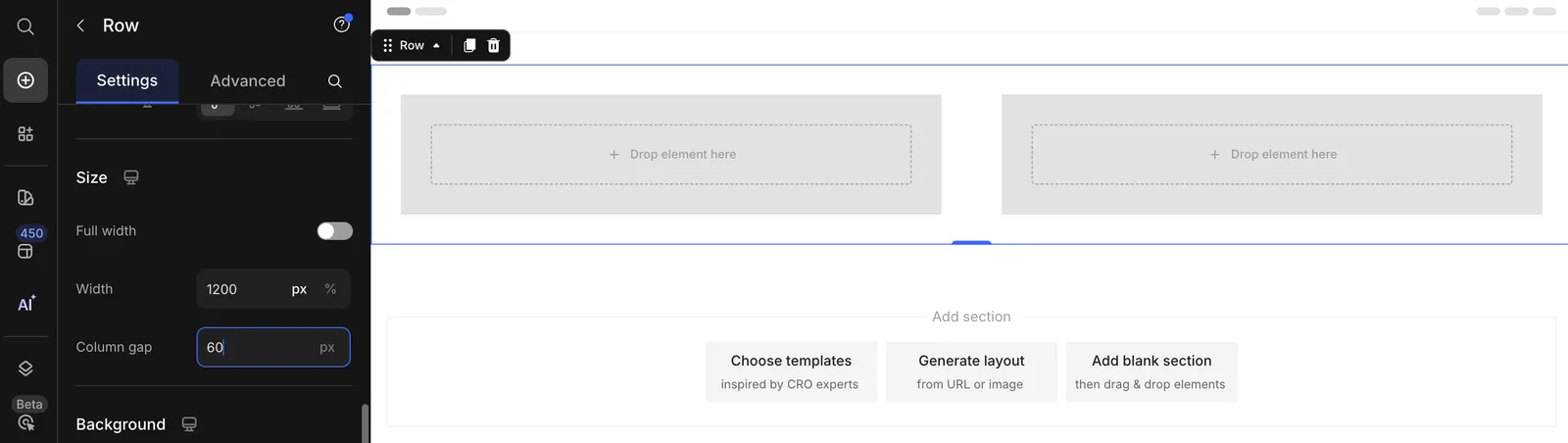Open the help question mark icon
The height and width of the screenshot is (443, 1568).
pos(341,25)
